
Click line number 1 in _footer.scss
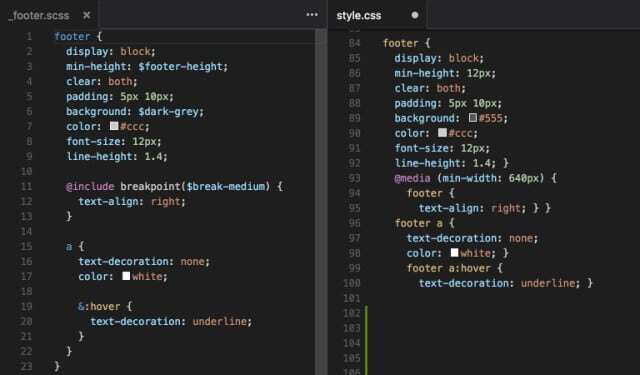click(29, 37)
